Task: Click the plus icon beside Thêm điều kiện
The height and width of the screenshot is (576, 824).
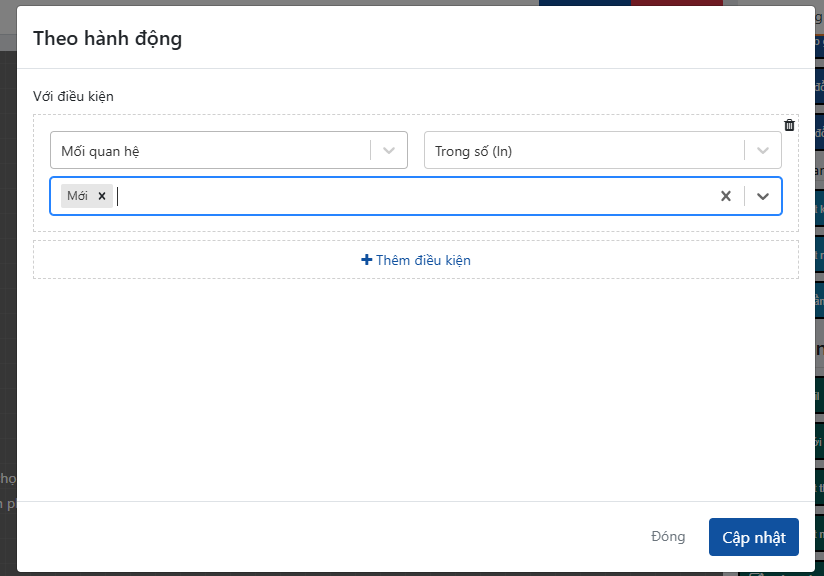Action: 366,260
